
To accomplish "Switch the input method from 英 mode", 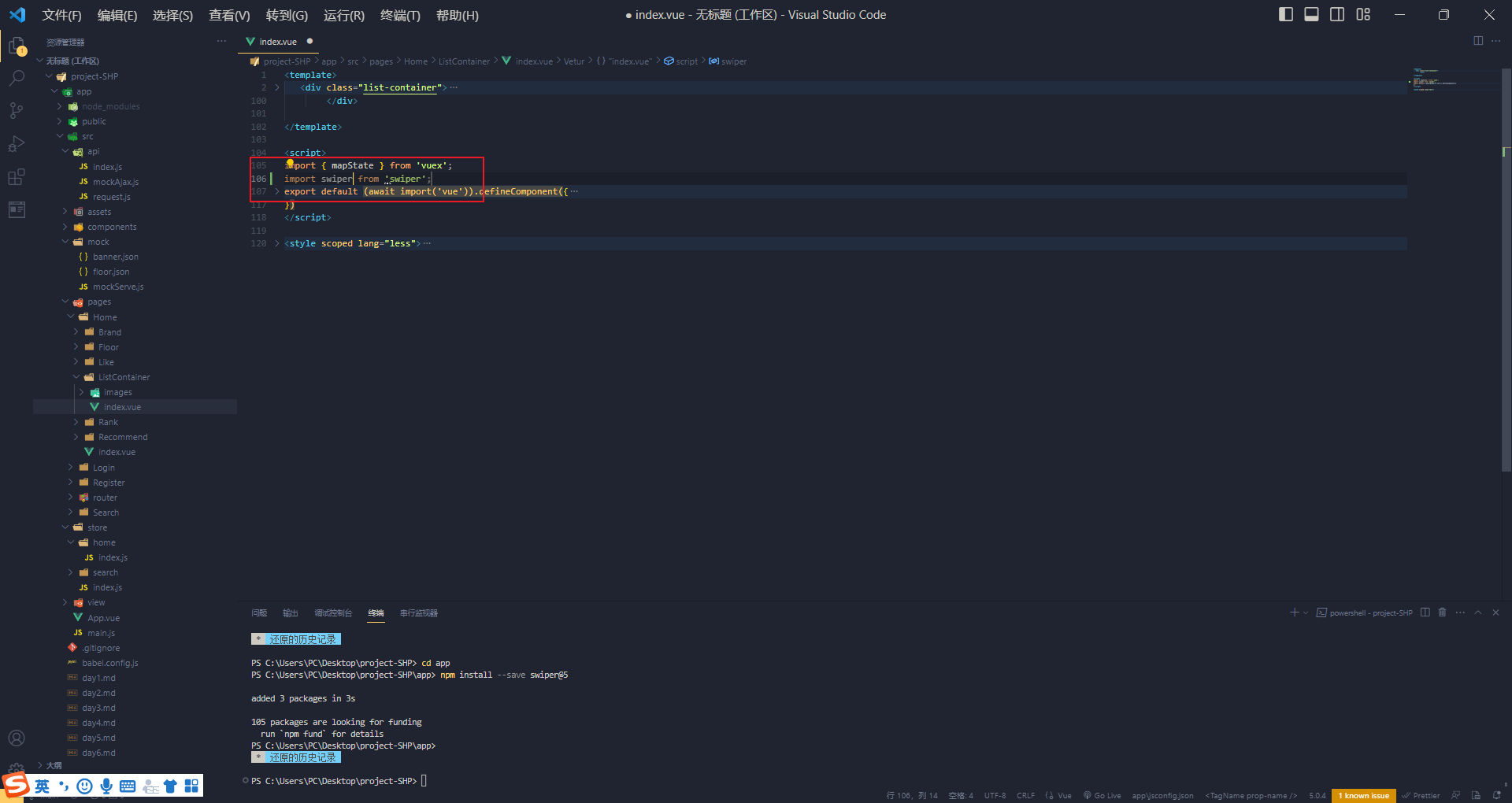I will click(43, 786).
